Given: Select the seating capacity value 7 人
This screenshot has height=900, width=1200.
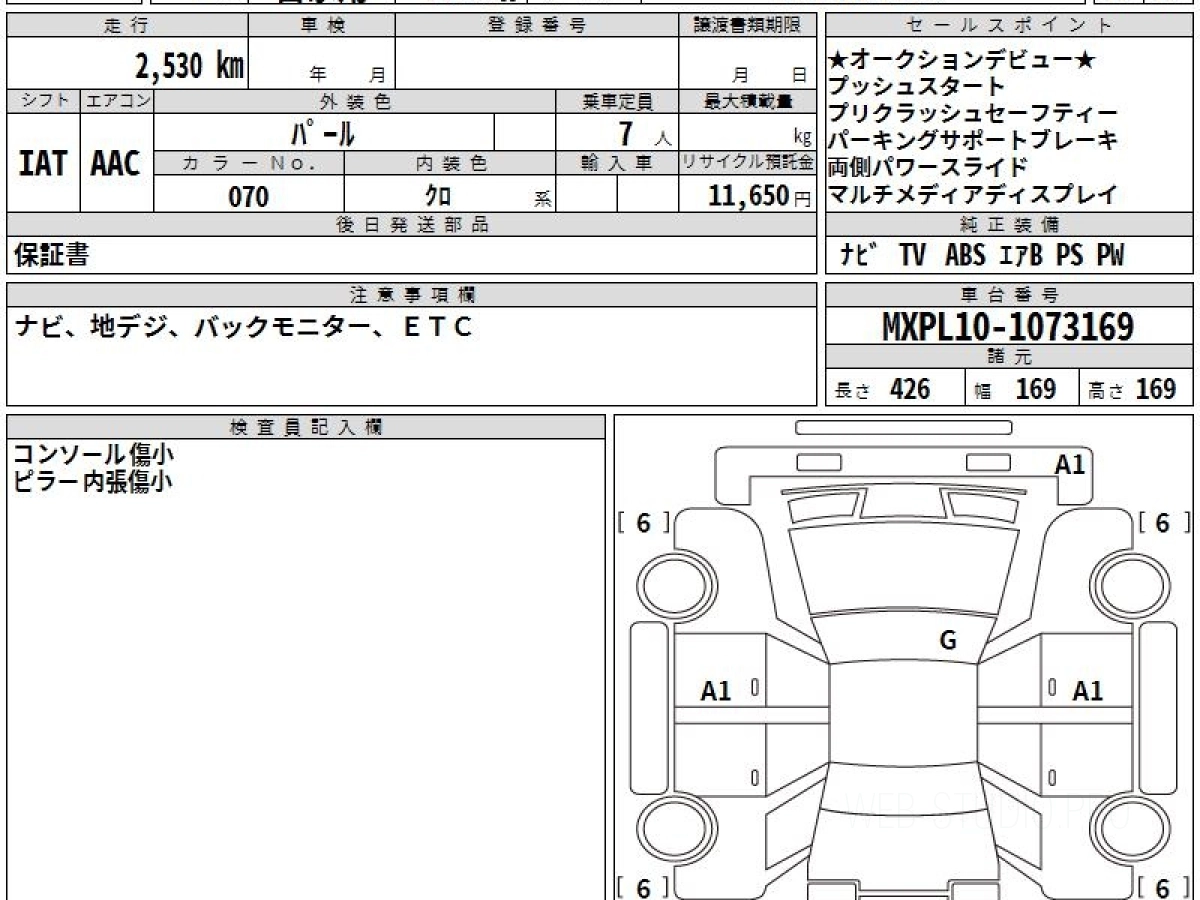Looking at the screenshot, I should coord(645,134).
